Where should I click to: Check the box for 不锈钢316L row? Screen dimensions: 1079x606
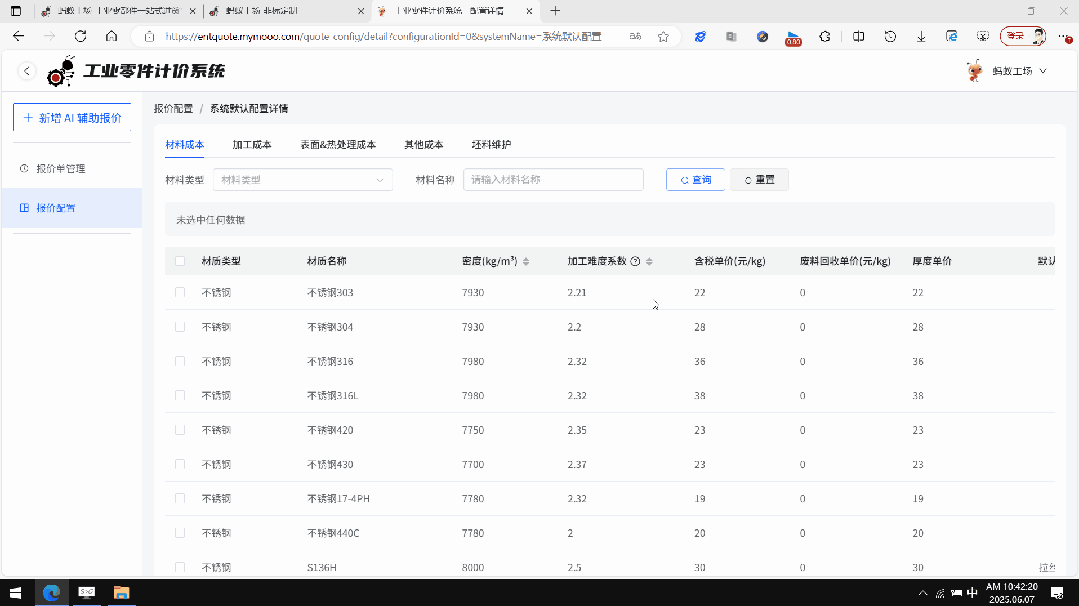[x=180, y=396]
